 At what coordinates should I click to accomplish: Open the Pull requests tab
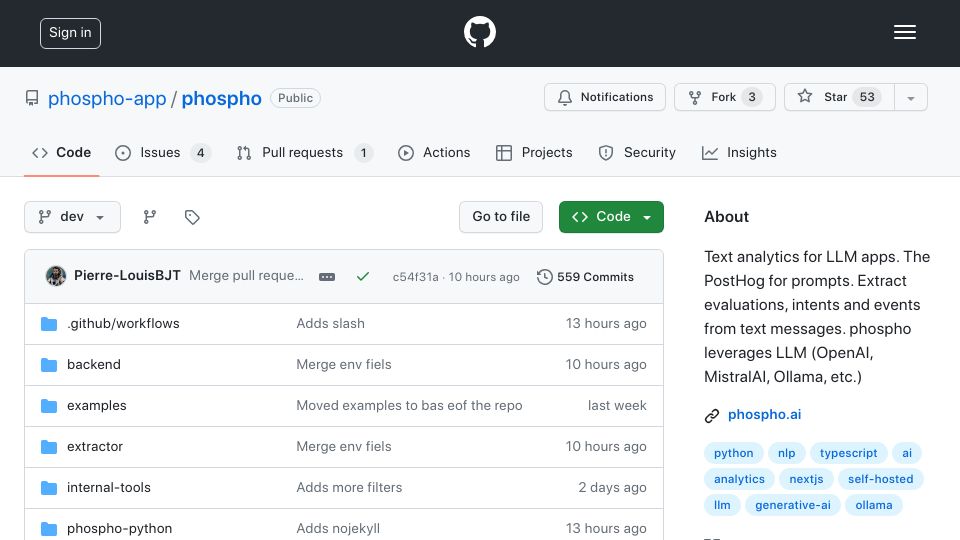(x=304, y=152)
